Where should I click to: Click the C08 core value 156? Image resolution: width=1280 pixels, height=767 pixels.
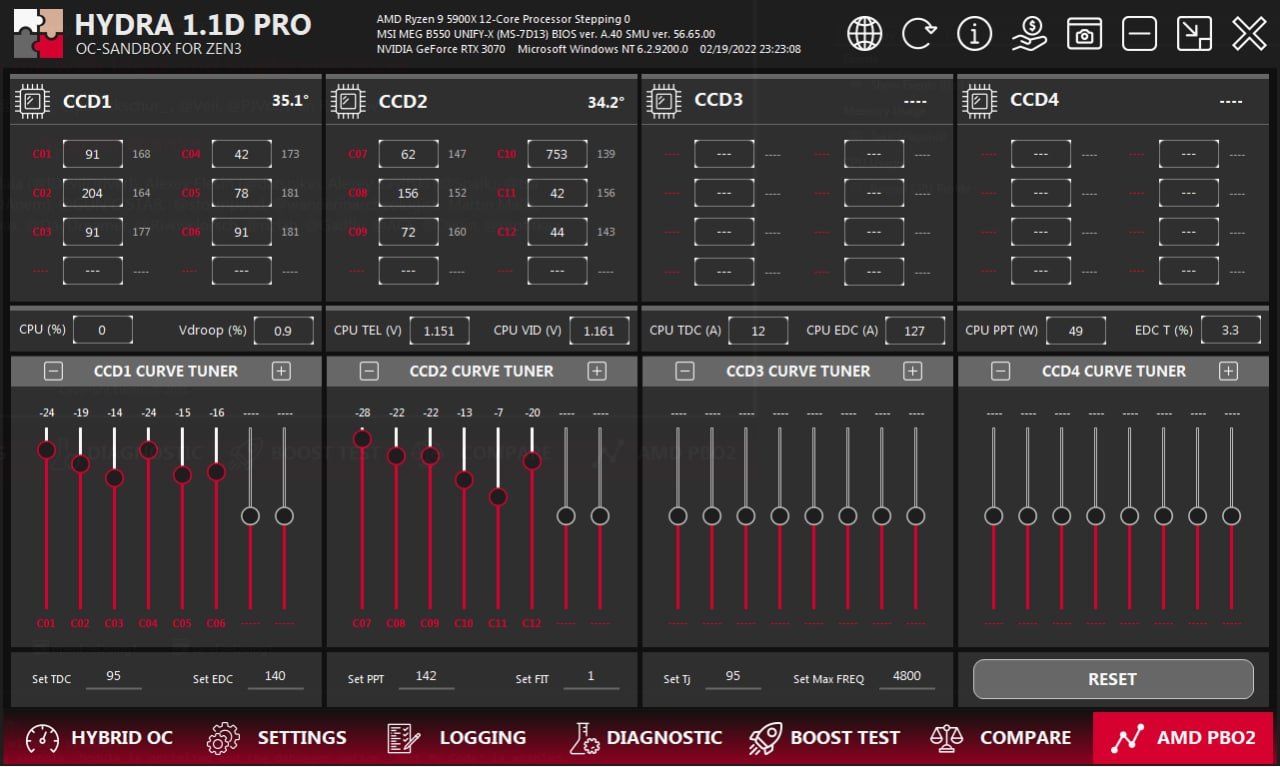[408, 194]
